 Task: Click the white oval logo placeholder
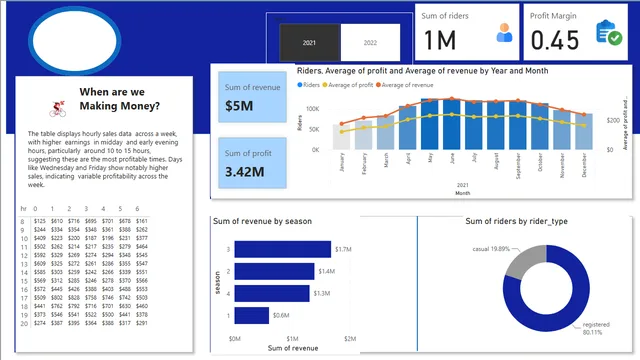click(x=75, y=41)
